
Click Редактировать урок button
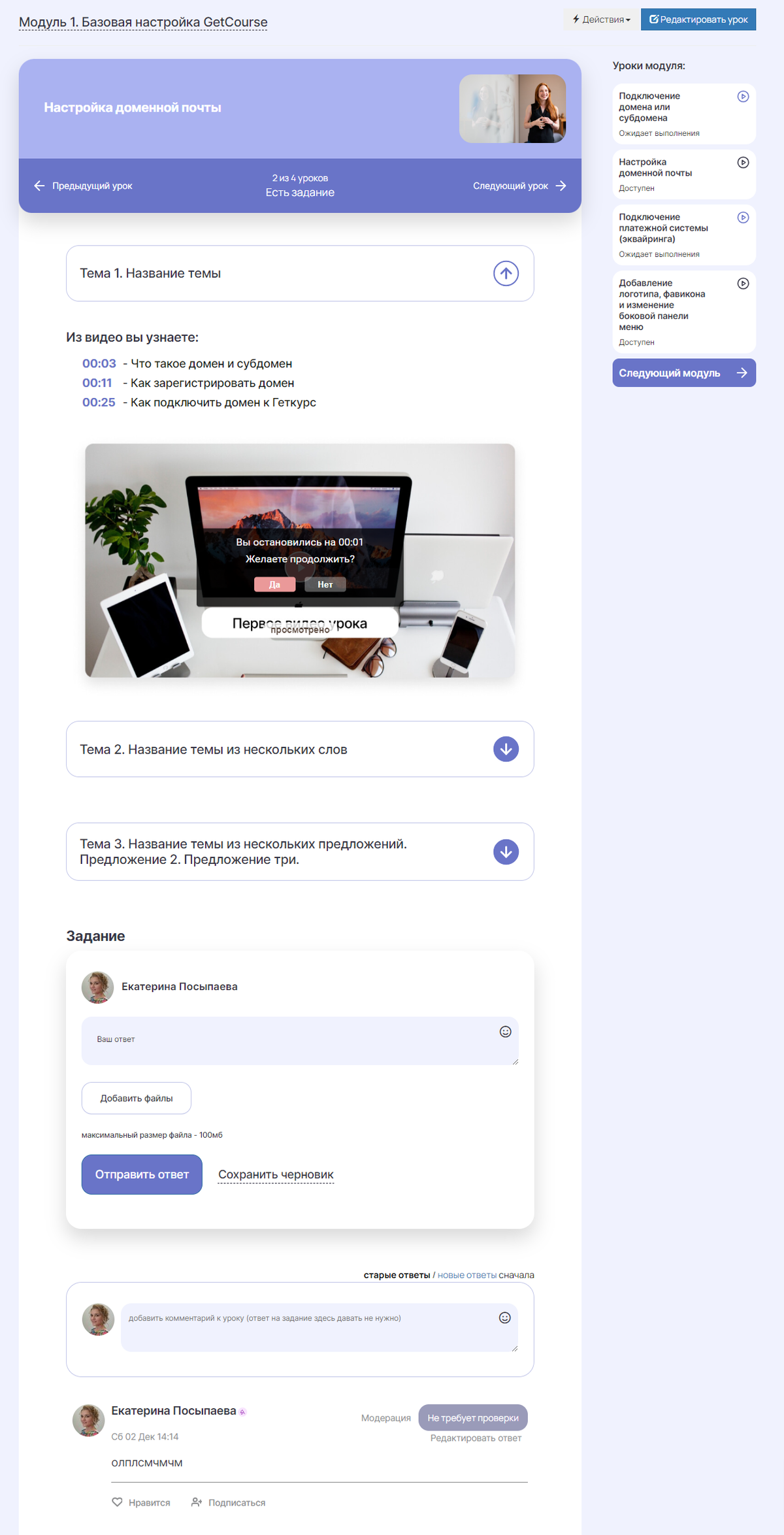[698, 20]
